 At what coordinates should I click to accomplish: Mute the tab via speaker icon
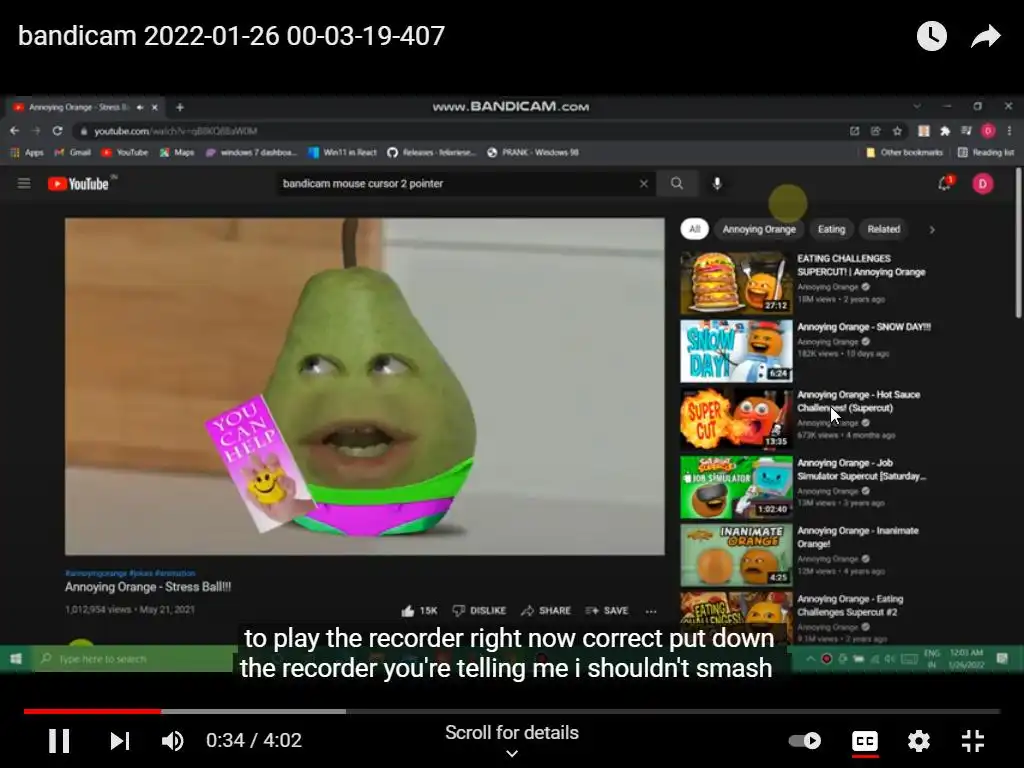tap(140, 107)
